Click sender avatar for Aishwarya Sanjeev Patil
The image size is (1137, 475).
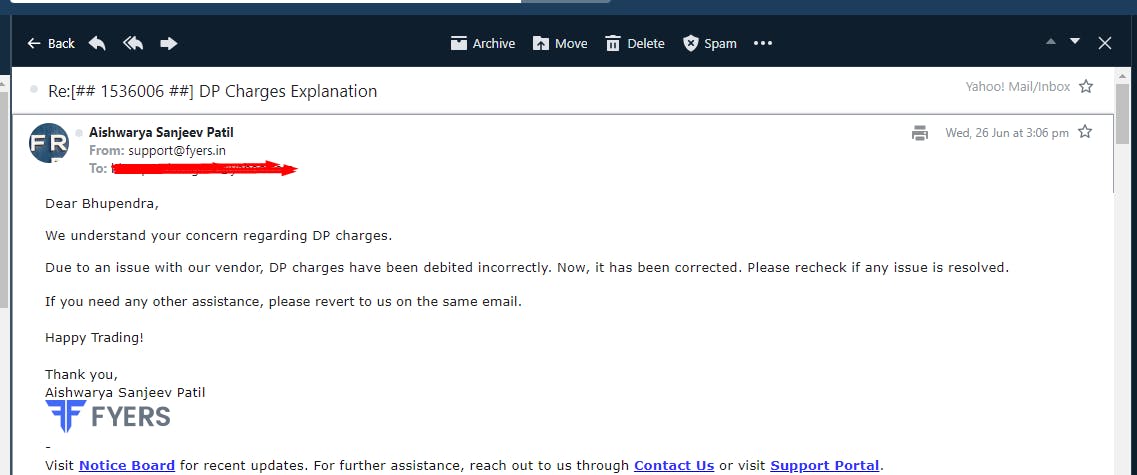click(x=49, y=143)
